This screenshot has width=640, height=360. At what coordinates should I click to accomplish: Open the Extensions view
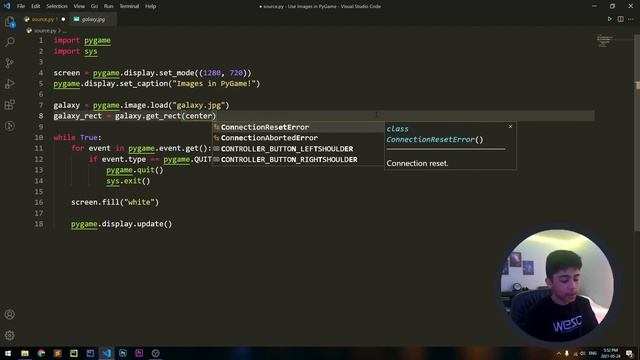(x=10, y=105)
